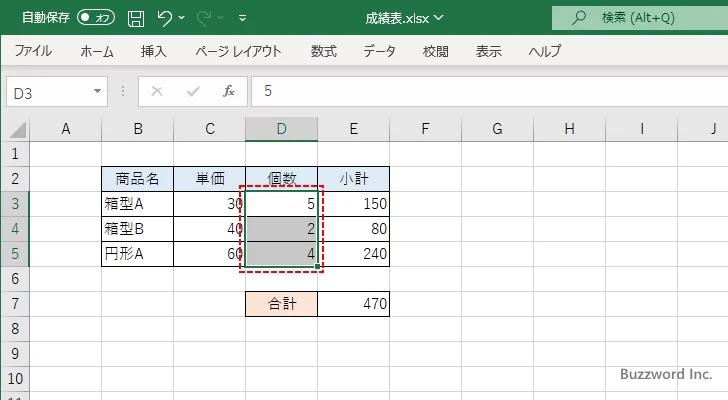The height and width of the screenshot is (400, 728).
Task: Click the total cell showing 470
Action: pos(353,304)
